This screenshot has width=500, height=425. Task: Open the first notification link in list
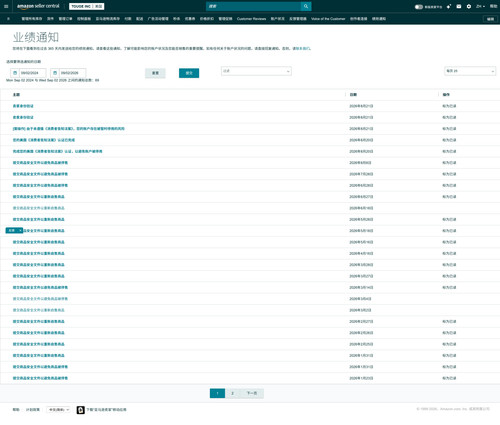point(23,106)
